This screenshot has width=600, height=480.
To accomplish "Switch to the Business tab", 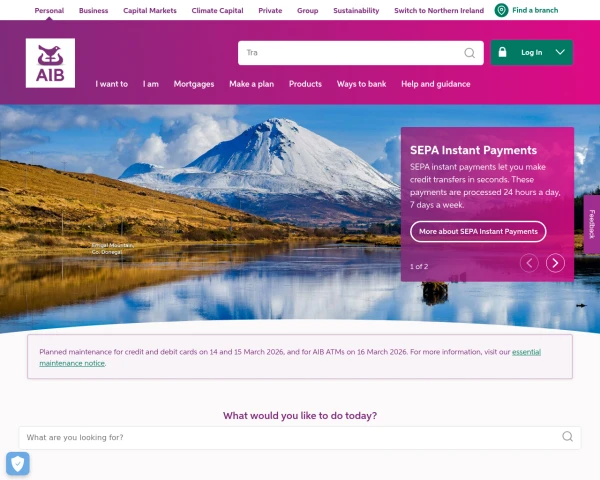I will point(93,11).
